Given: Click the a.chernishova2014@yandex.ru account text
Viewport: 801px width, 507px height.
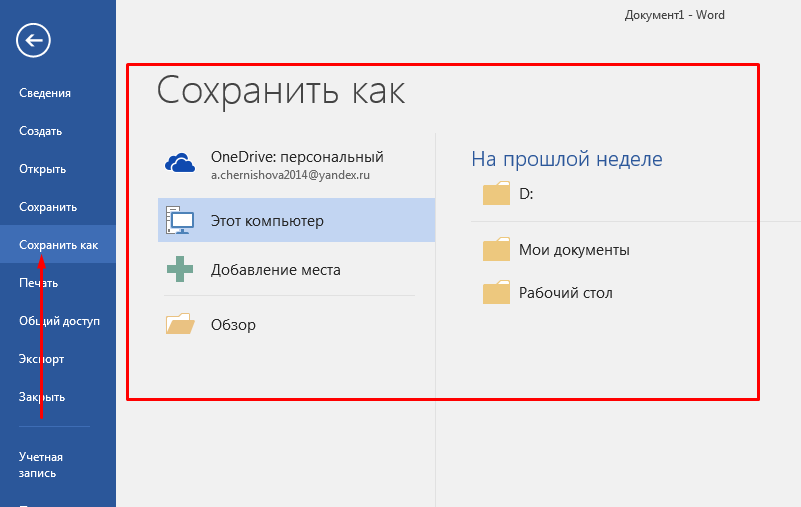Looking at the screenshot, I should [289, 174].
